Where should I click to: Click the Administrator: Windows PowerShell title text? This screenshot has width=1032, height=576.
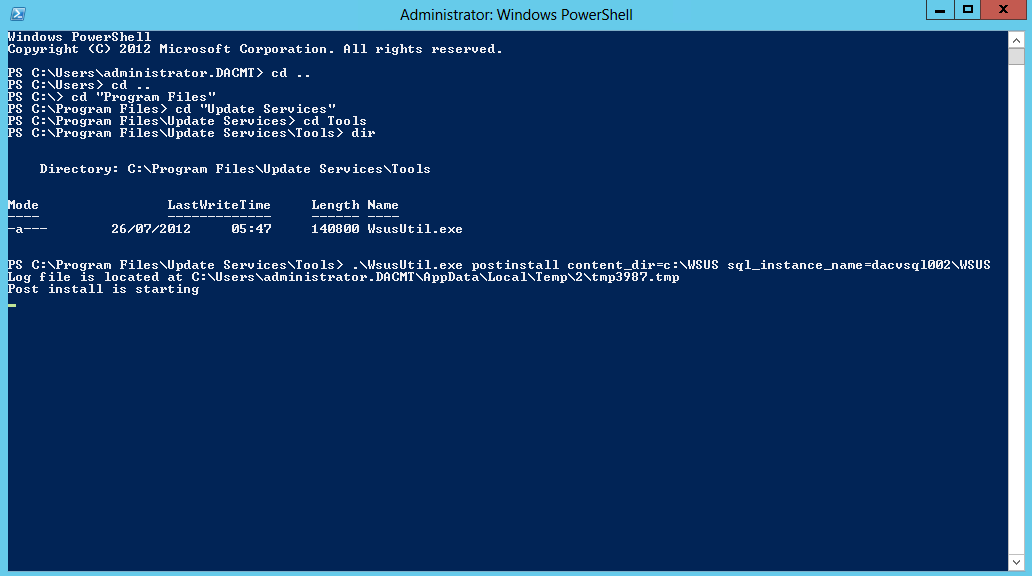pyautogui.click(x=516, y=14)
